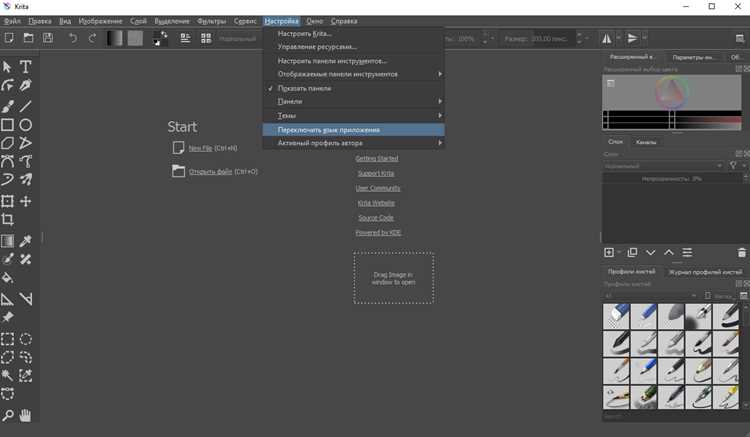Select the Move tool
750x437 pixels.
click(25, 201)
